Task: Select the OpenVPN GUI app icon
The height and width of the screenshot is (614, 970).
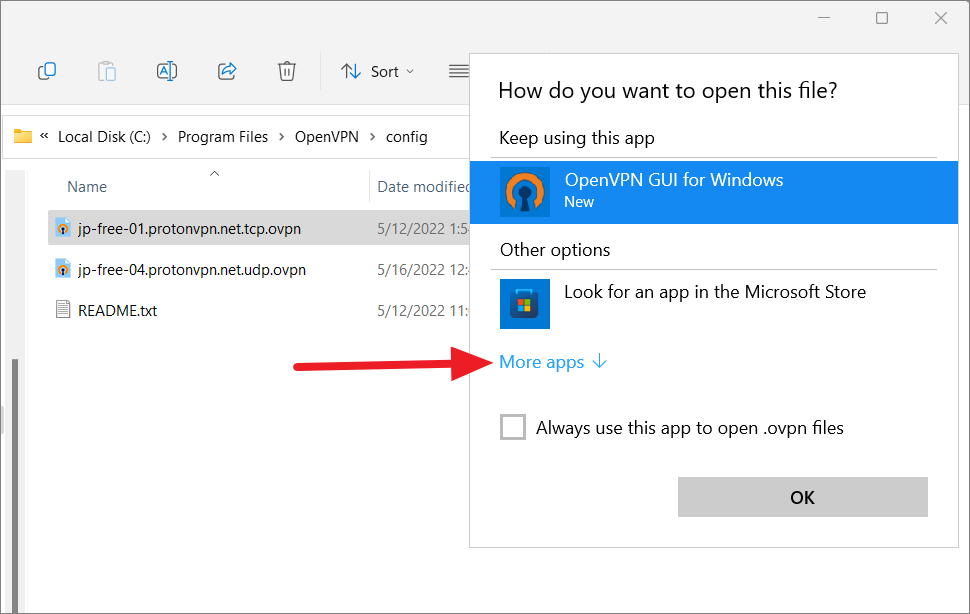Action: (x=525, y=192)
